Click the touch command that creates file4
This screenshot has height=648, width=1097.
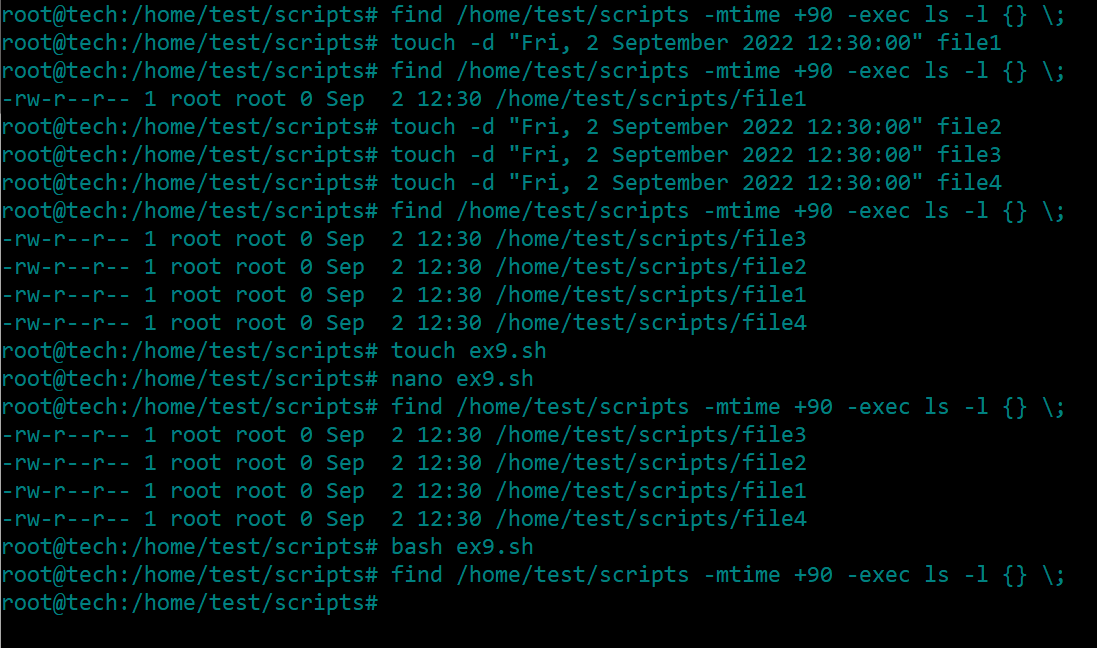696,183
